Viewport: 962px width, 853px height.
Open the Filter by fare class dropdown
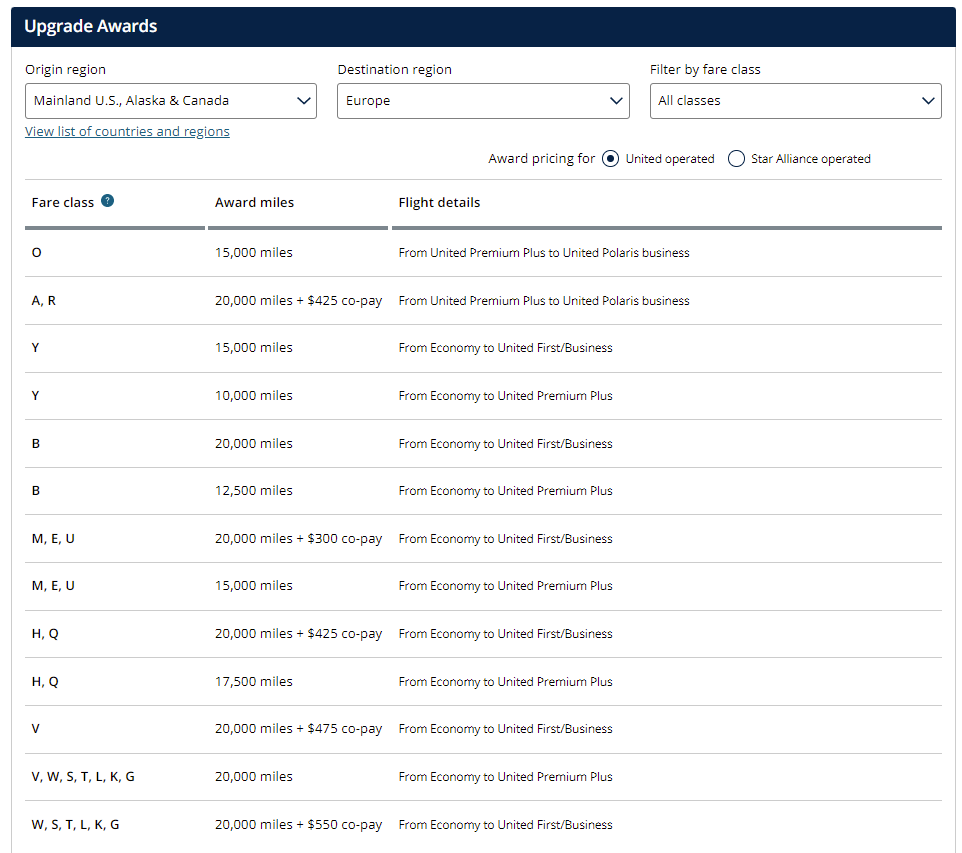tap(796, 101)
